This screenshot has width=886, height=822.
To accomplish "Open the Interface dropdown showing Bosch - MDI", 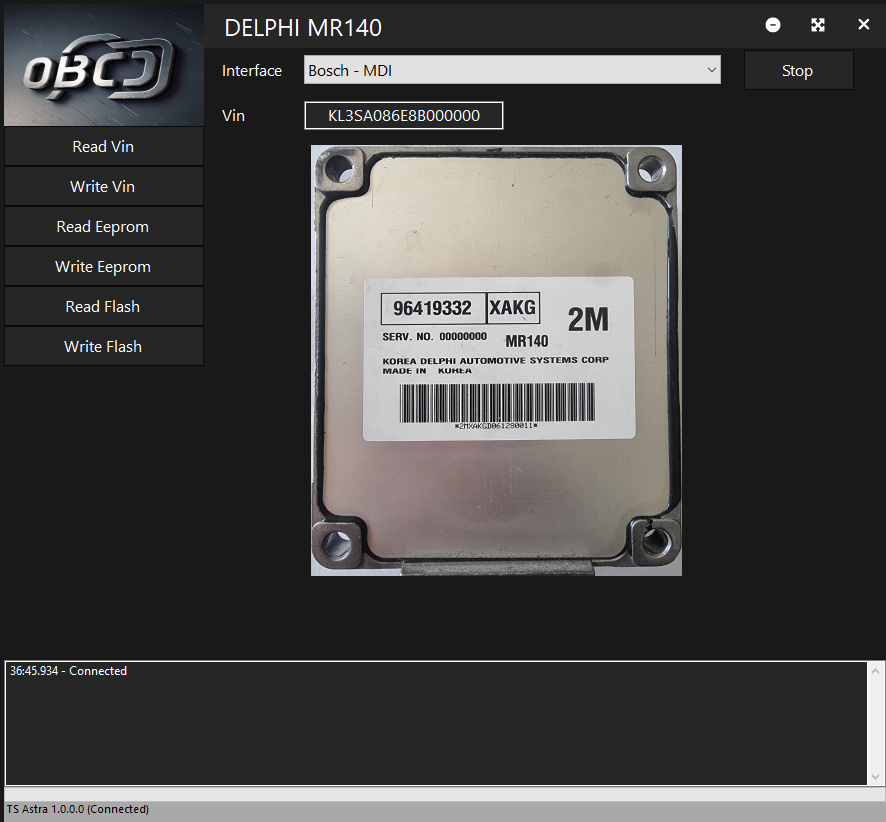I will click(512, 70).
